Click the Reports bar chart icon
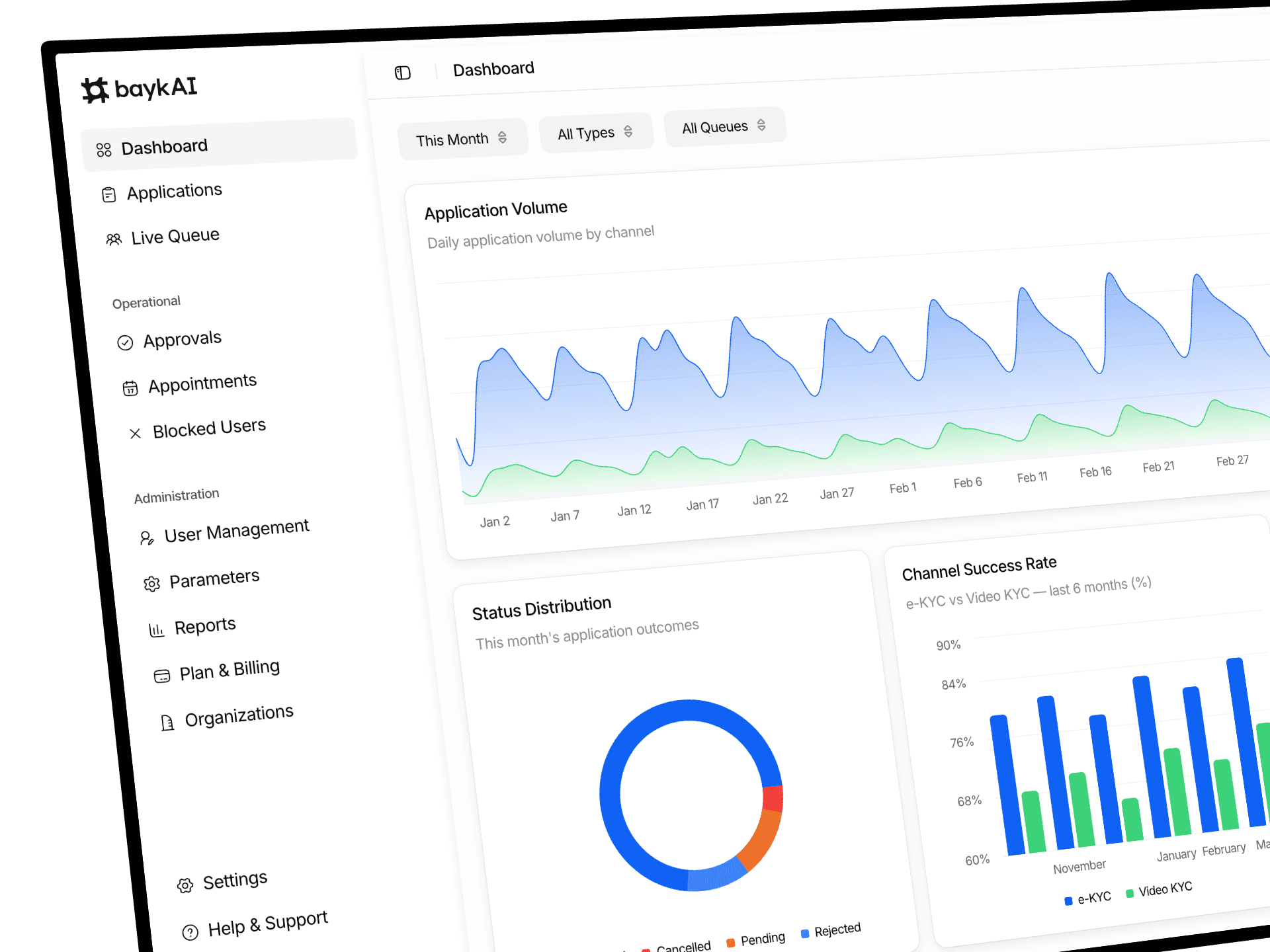 tap(157, 630)
